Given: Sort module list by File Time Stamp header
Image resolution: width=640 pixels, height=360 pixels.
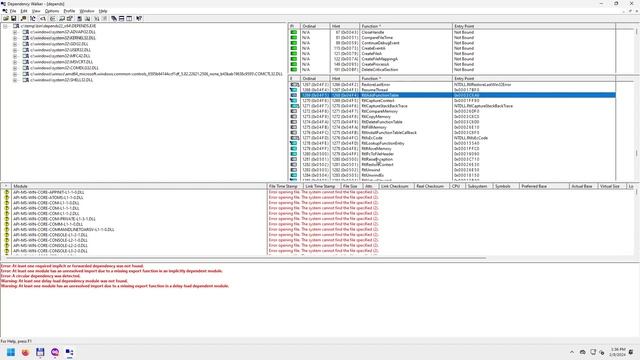Looking at the screenshot, I should (x=284, y=186).
